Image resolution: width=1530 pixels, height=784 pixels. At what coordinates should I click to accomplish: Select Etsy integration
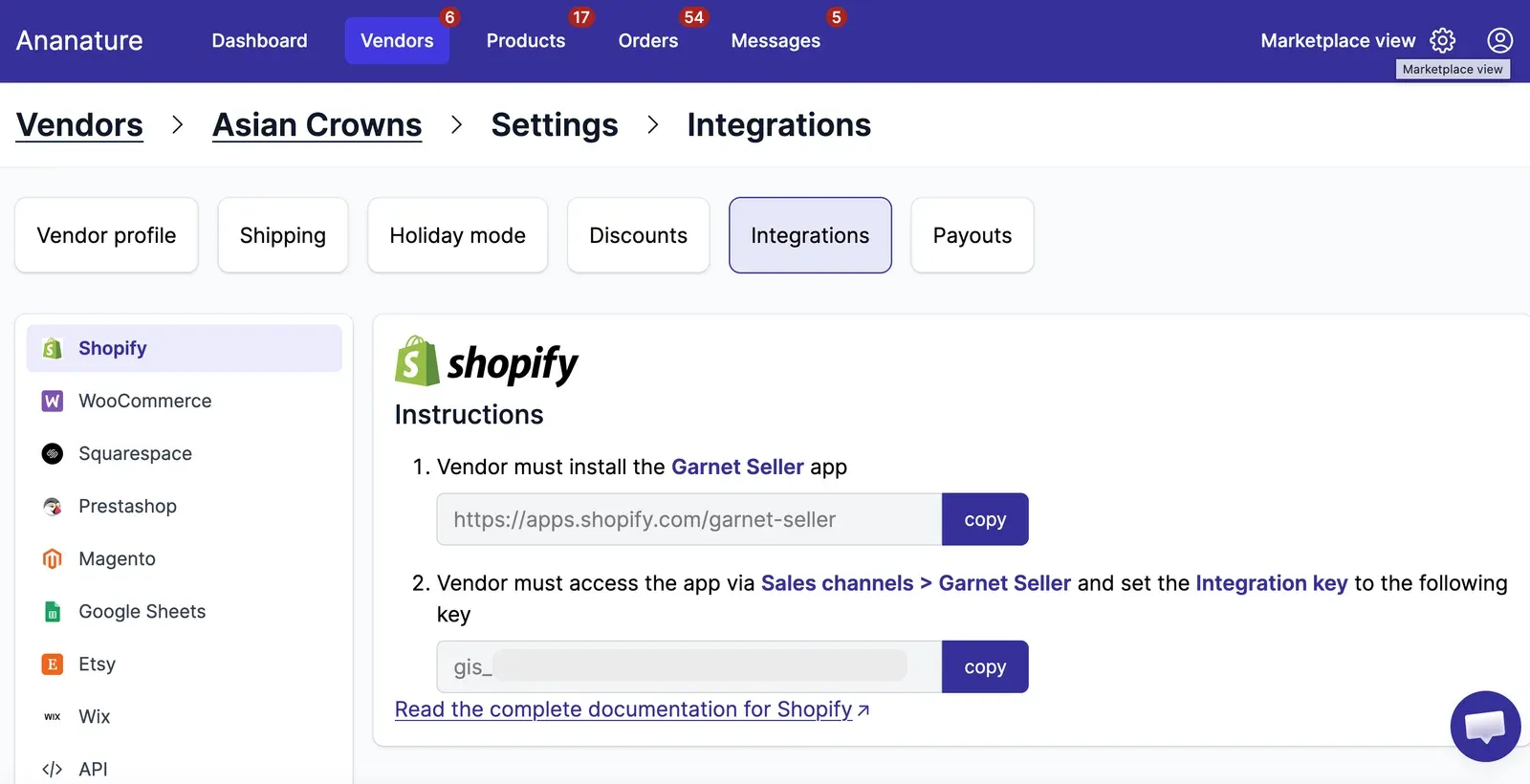tap(185, 664)
